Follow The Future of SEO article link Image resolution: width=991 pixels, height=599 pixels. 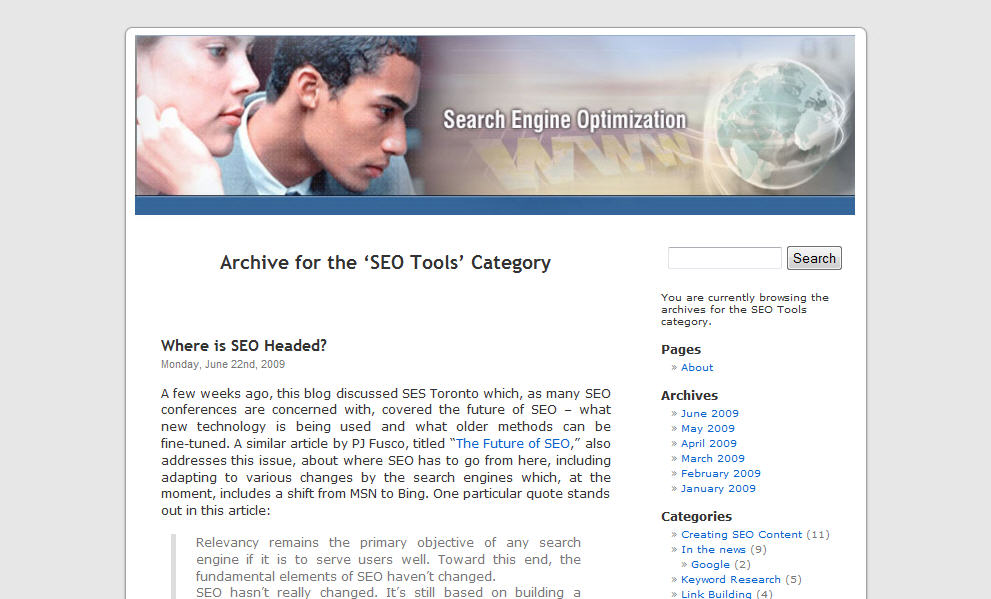click(x=512, y=443)
